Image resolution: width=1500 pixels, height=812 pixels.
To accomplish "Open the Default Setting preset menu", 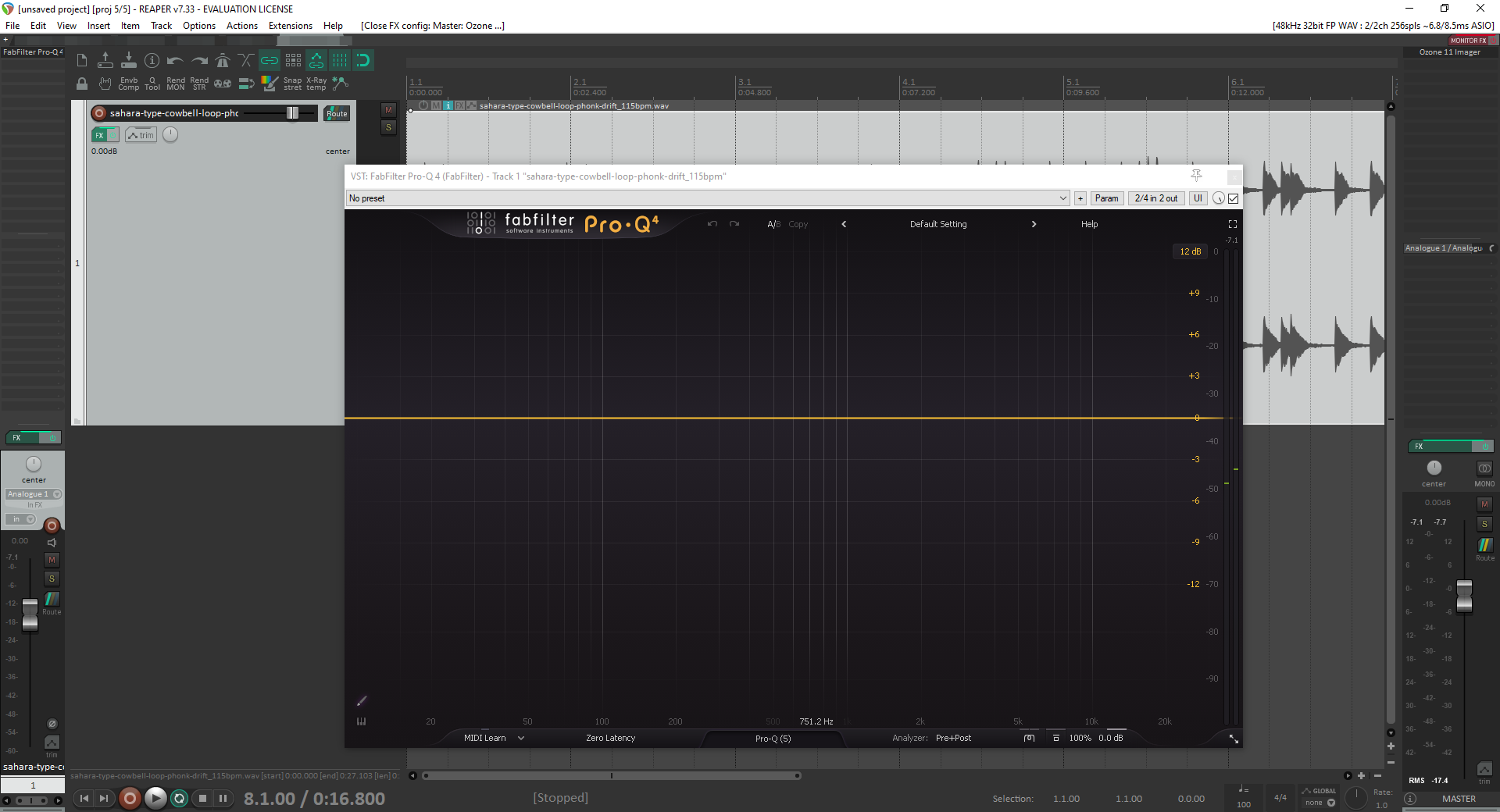I will (938, 224).
